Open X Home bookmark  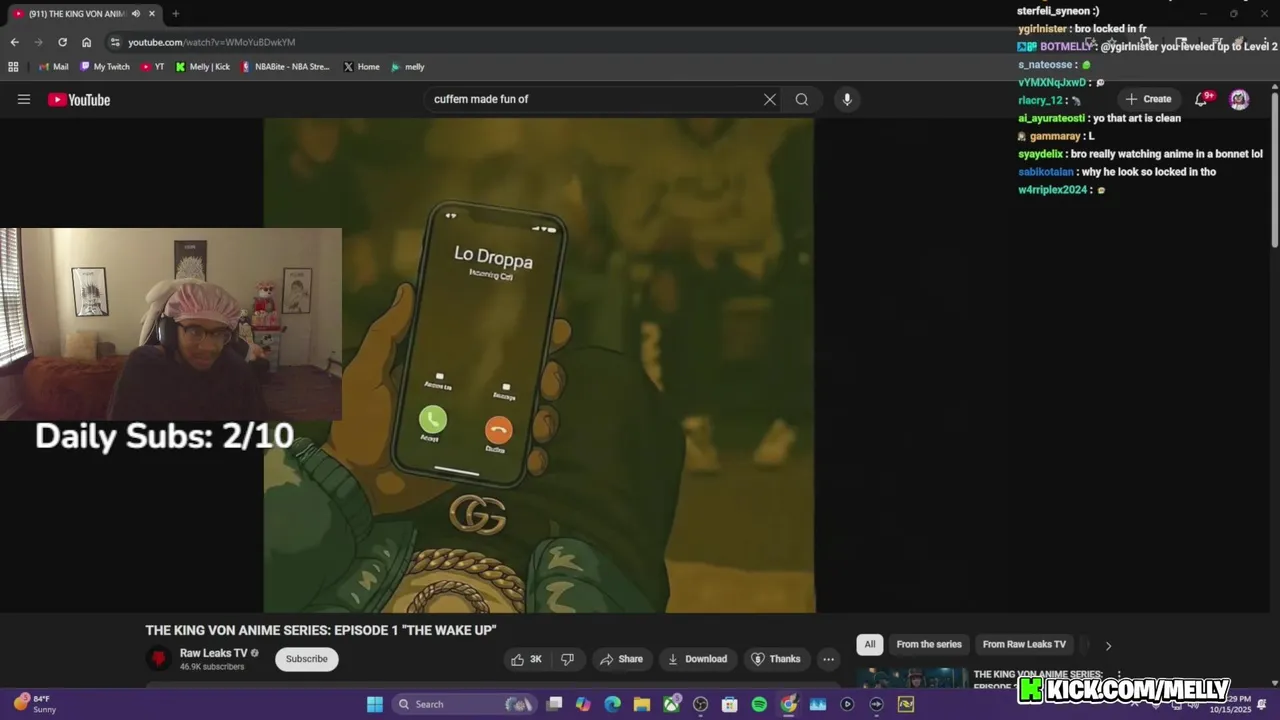(361, 67)
